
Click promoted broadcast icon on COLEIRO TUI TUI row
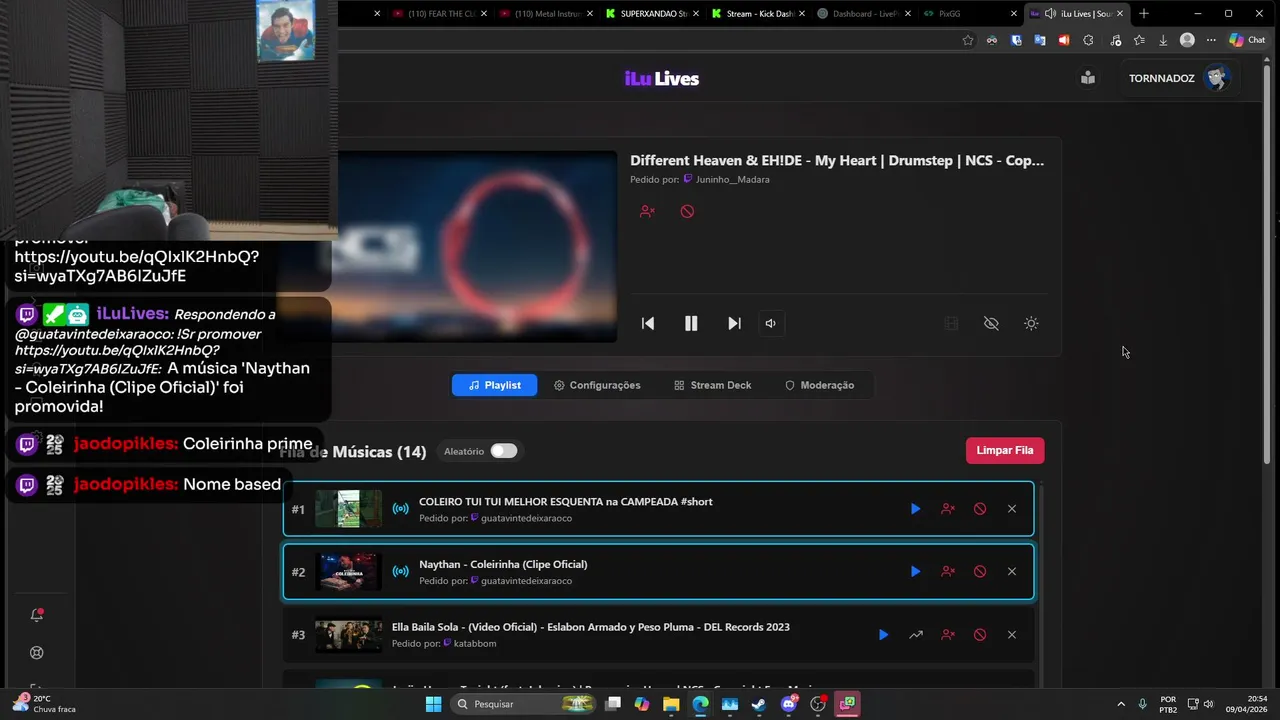pos(400,509)
